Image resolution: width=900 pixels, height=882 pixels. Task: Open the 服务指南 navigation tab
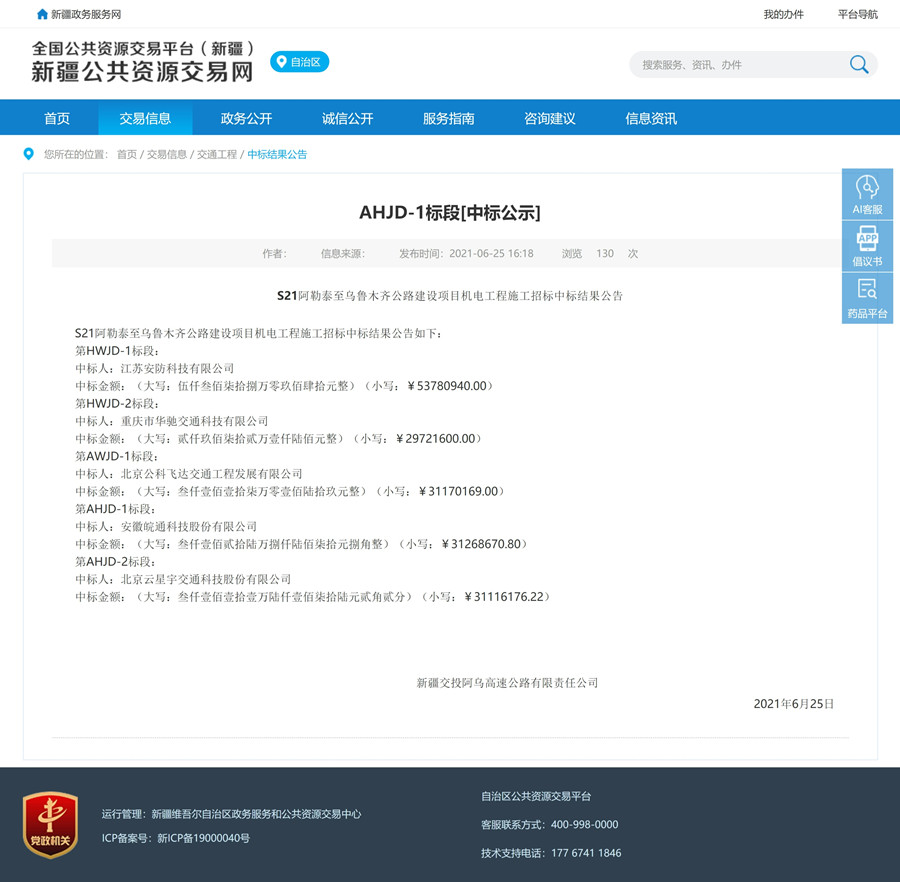coord(448,118)
